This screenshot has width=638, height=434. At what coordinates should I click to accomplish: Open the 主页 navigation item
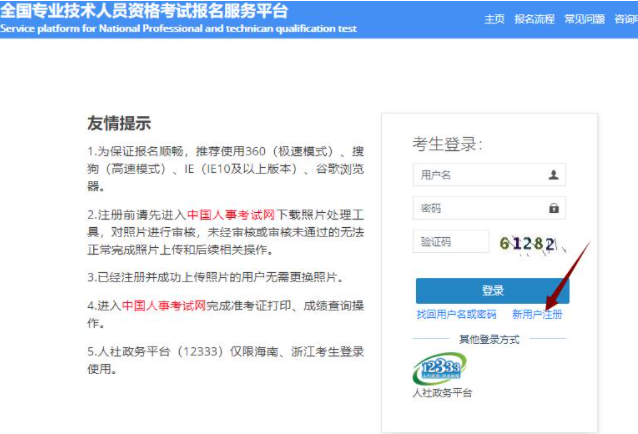(494, 19)
